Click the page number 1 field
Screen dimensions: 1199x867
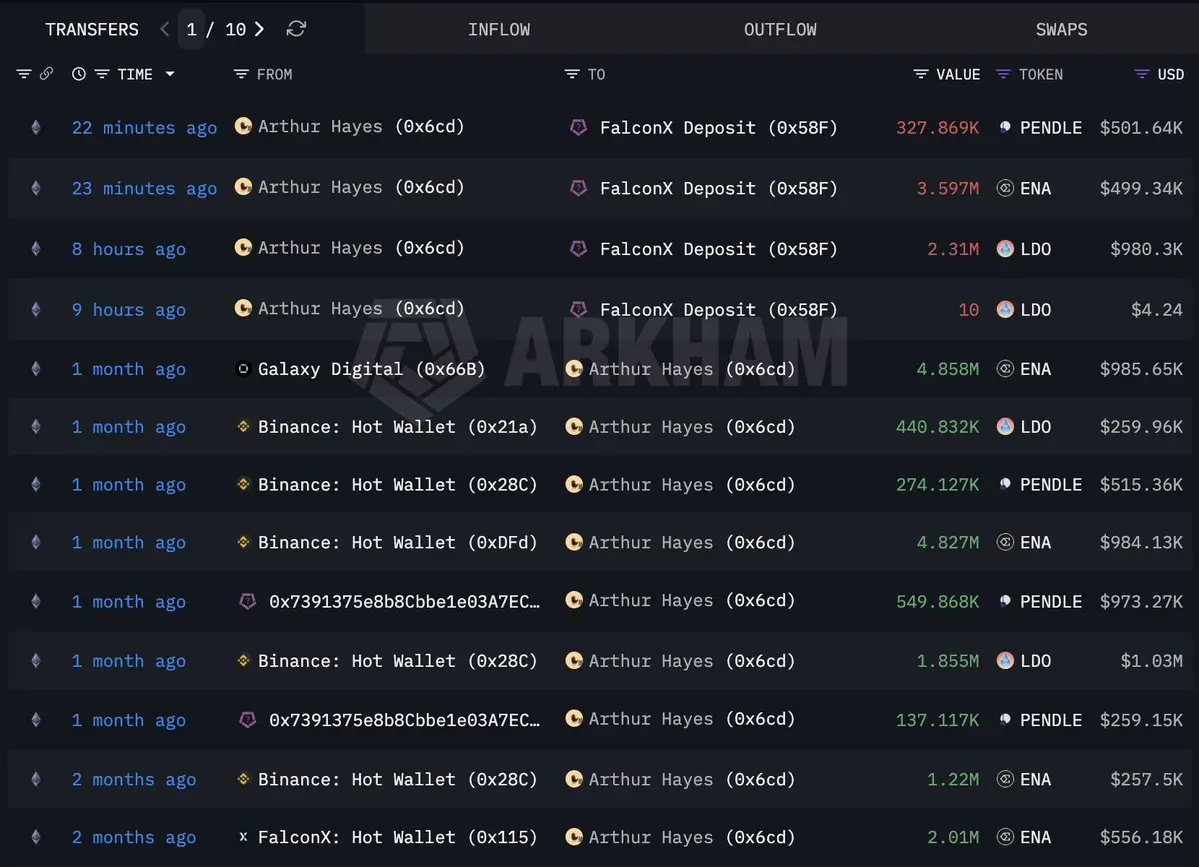click(x=191, y=29)
